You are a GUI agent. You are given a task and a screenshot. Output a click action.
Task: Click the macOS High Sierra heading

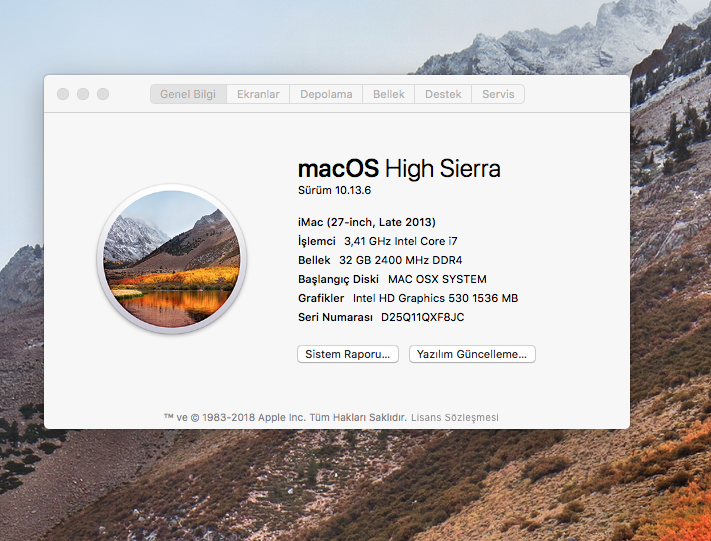tap(399, 167)
